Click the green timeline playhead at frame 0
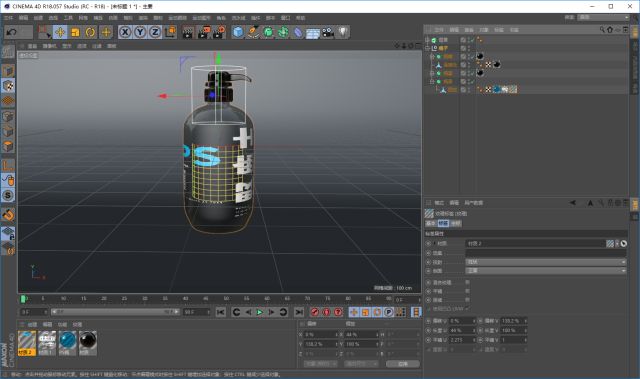Image resolution: width=640 pixels, height=379 pixels. click(23, 299)
